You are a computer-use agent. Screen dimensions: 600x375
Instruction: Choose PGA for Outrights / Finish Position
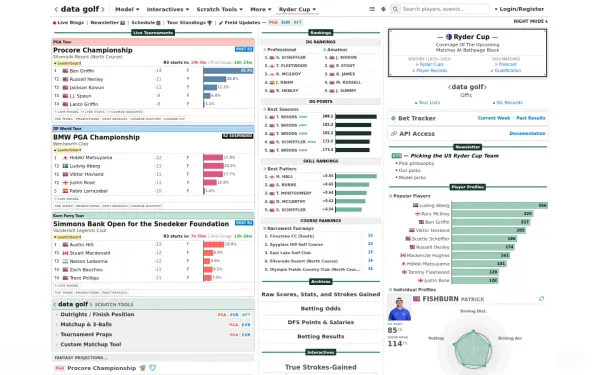click(x=222, y=315)
